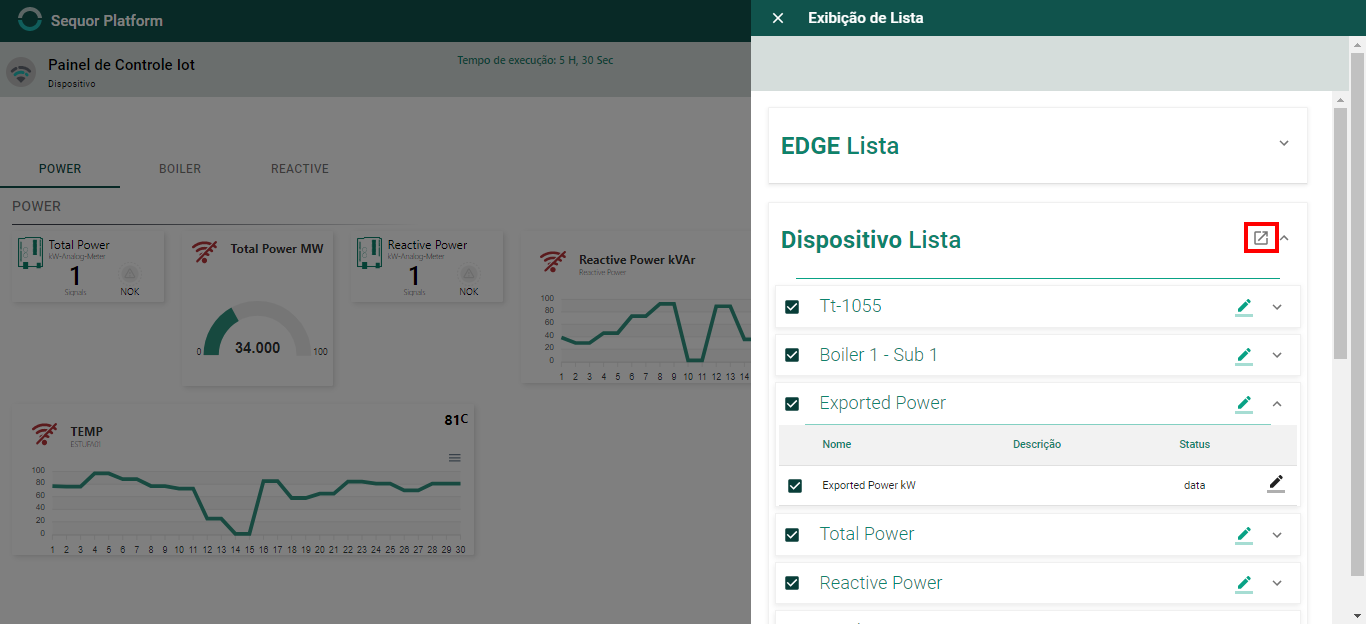Expand the Boiler 1 - Sub 1 row
The image size is (1366, 624).
[1277, 355]
